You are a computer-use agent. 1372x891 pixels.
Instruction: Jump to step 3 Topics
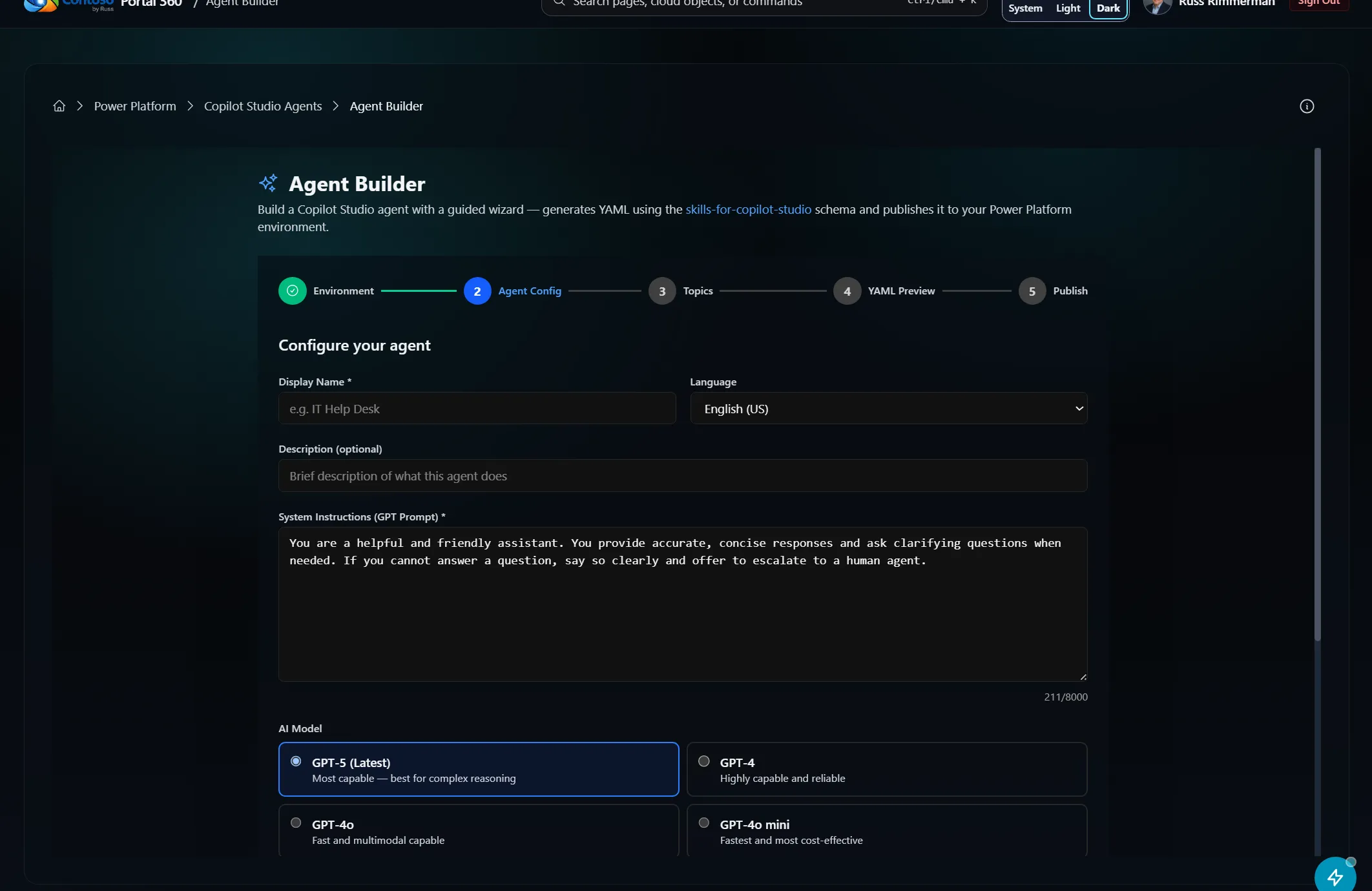pos(681,291)
